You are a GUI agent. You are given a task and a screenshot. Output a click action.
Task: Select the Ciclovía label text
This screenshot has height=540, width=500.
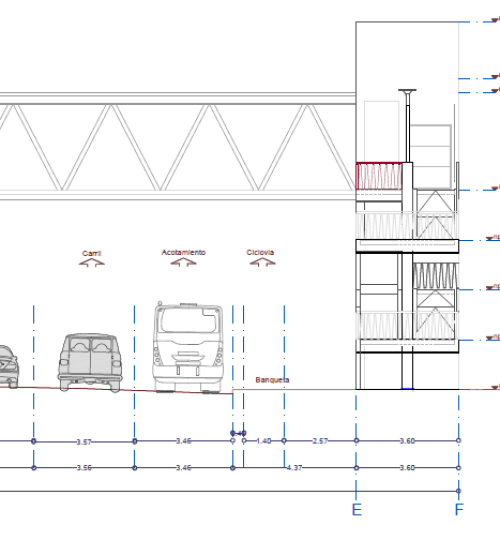(x=260, y=252)
